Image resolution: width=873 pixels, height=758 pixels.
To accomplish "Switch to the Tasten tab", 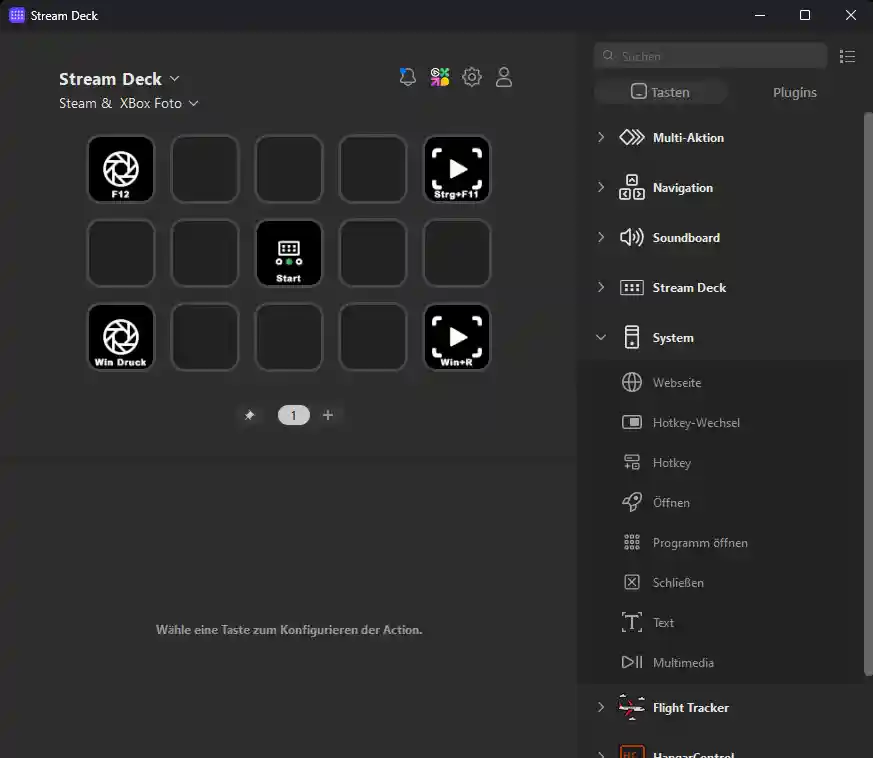I will pos(661,92).
